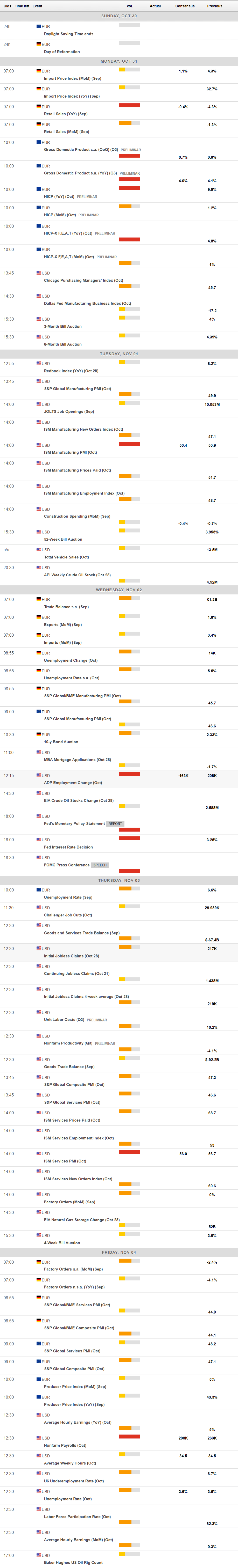
Task: Click PRELIMINAR tag next to Unit Labor Costs
Action: (96, 1020)
